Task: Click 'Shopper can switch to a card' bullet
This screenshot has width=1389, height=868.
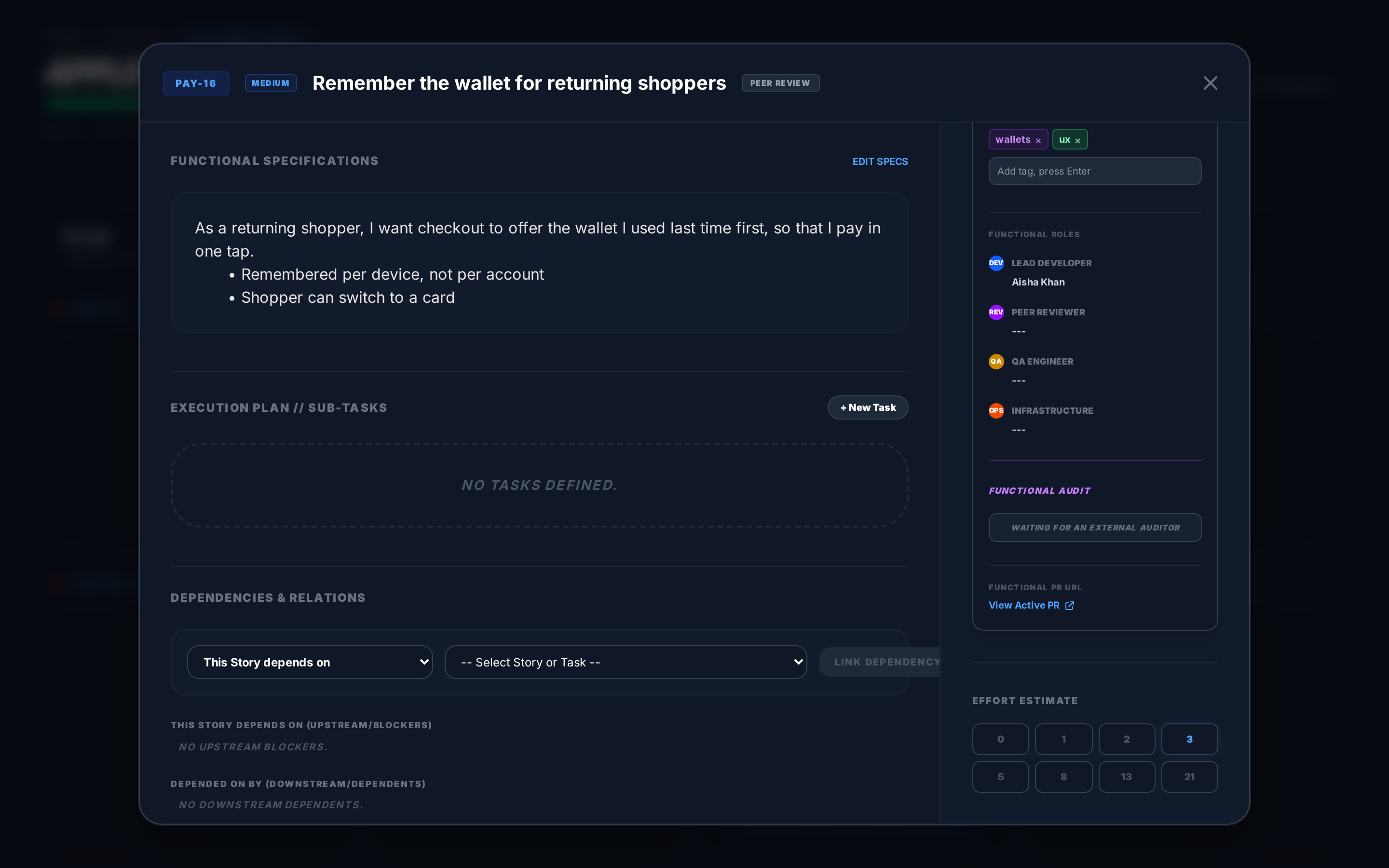Action: (348, 298)
